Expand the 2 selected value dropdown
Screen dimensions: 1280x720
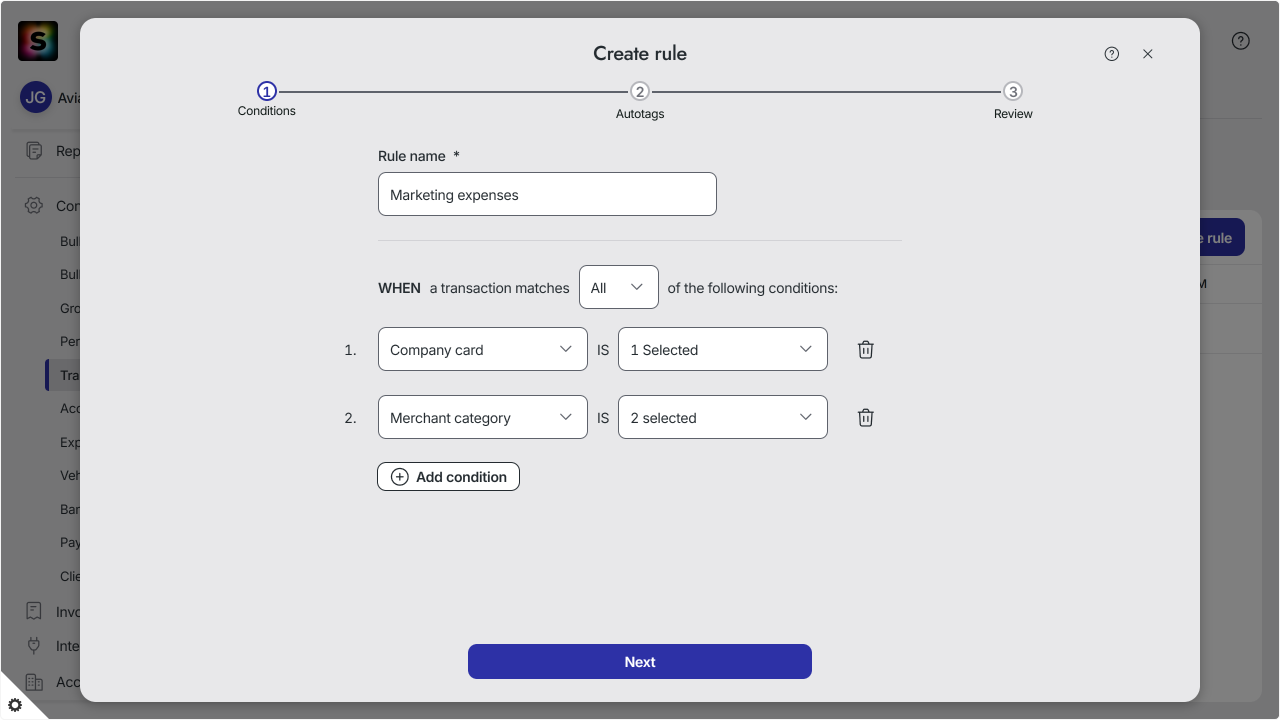pyautogui.click(x=723, y=417)
